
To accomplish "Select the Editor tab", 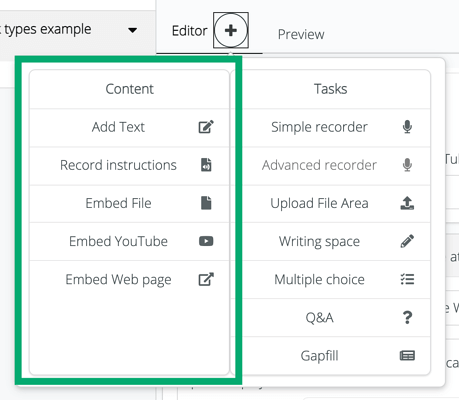I will point(189,31).
